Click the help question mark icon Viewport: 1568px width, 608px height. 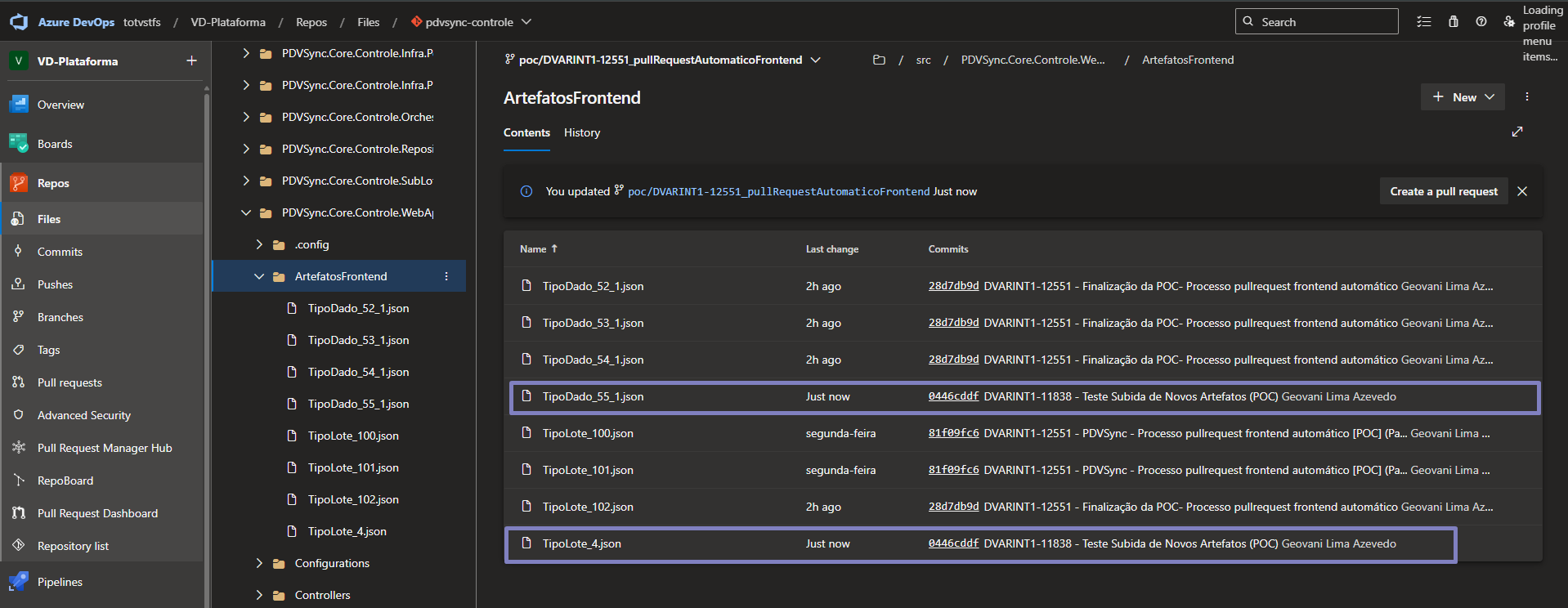point(1481,22)
